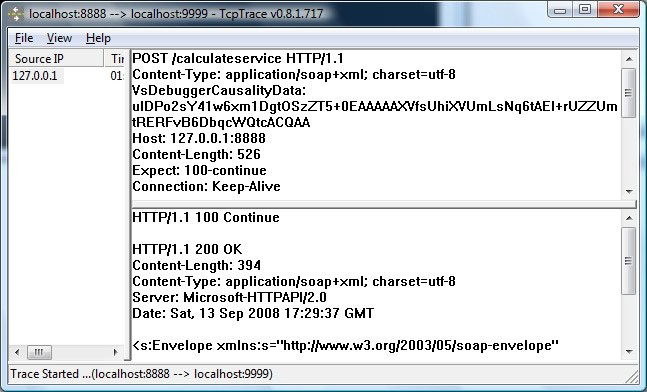Click the response pane vertical scrollbar thumb
Screen dimensions: 647x392
click(628, 261)
